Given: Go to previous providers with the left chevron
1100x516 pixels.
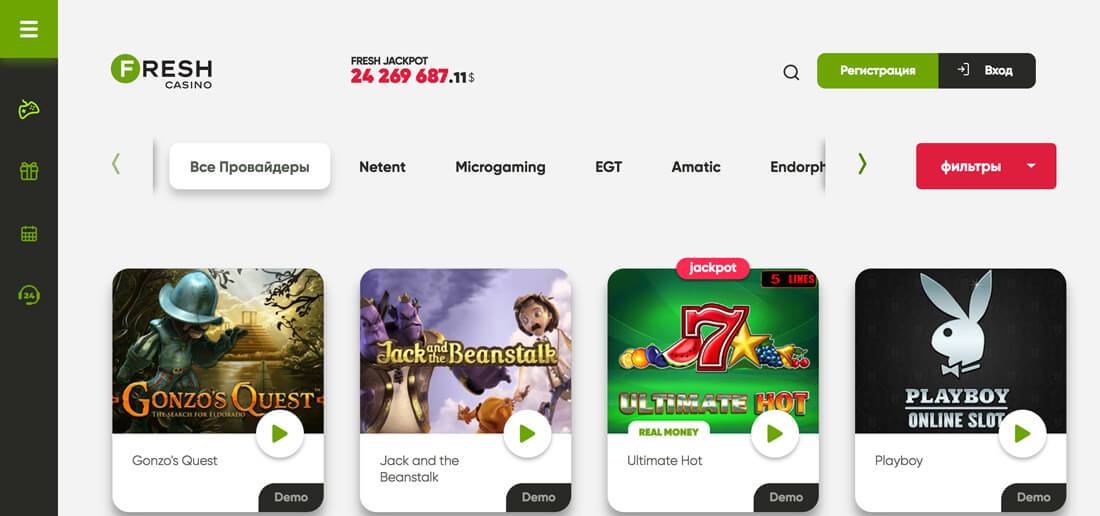Looking at the screenshot, I should point(116,164).
